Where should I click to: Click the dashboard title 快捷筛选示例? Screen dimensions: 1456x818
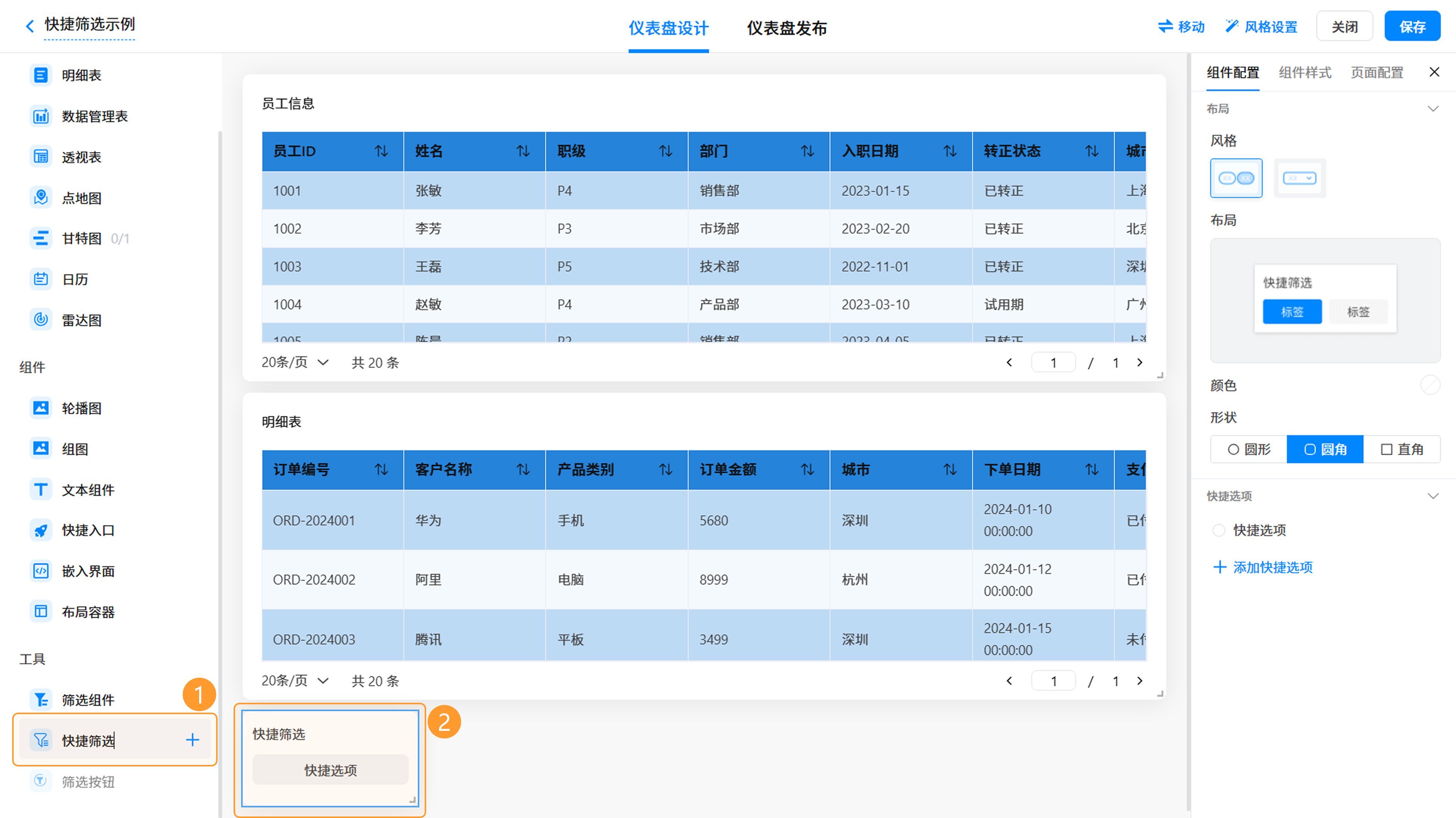click(x=90, y=24)
